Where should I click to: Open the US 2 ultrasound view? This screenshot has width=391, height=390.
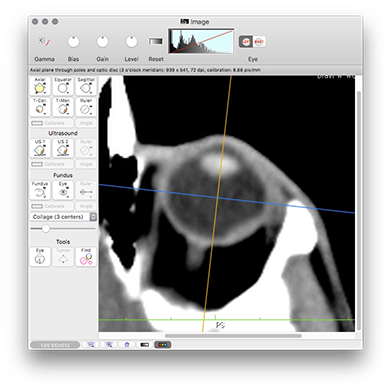tap(63, 148)
